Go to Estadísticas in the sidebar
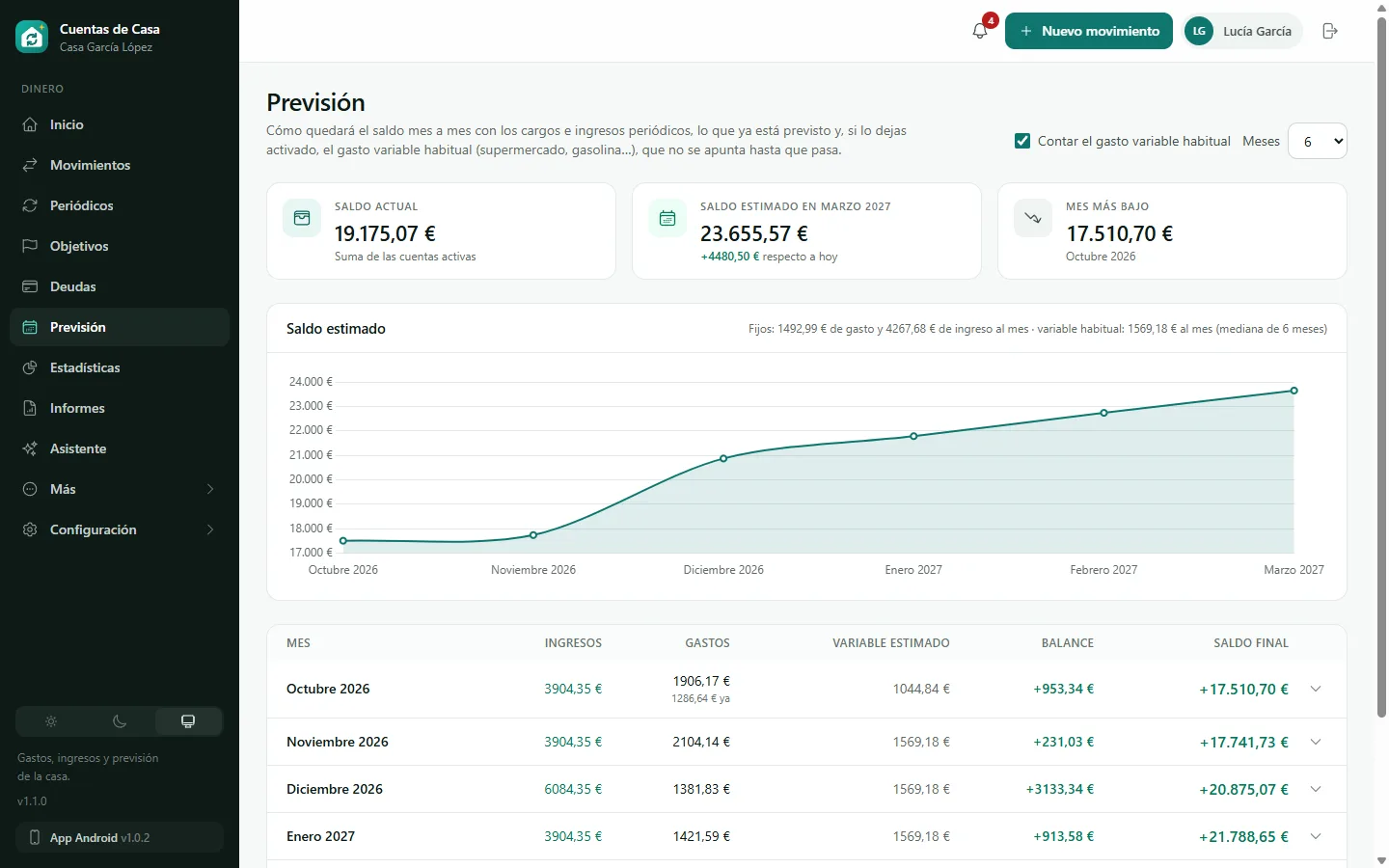Screen dimensions: 1389x868 120,367
